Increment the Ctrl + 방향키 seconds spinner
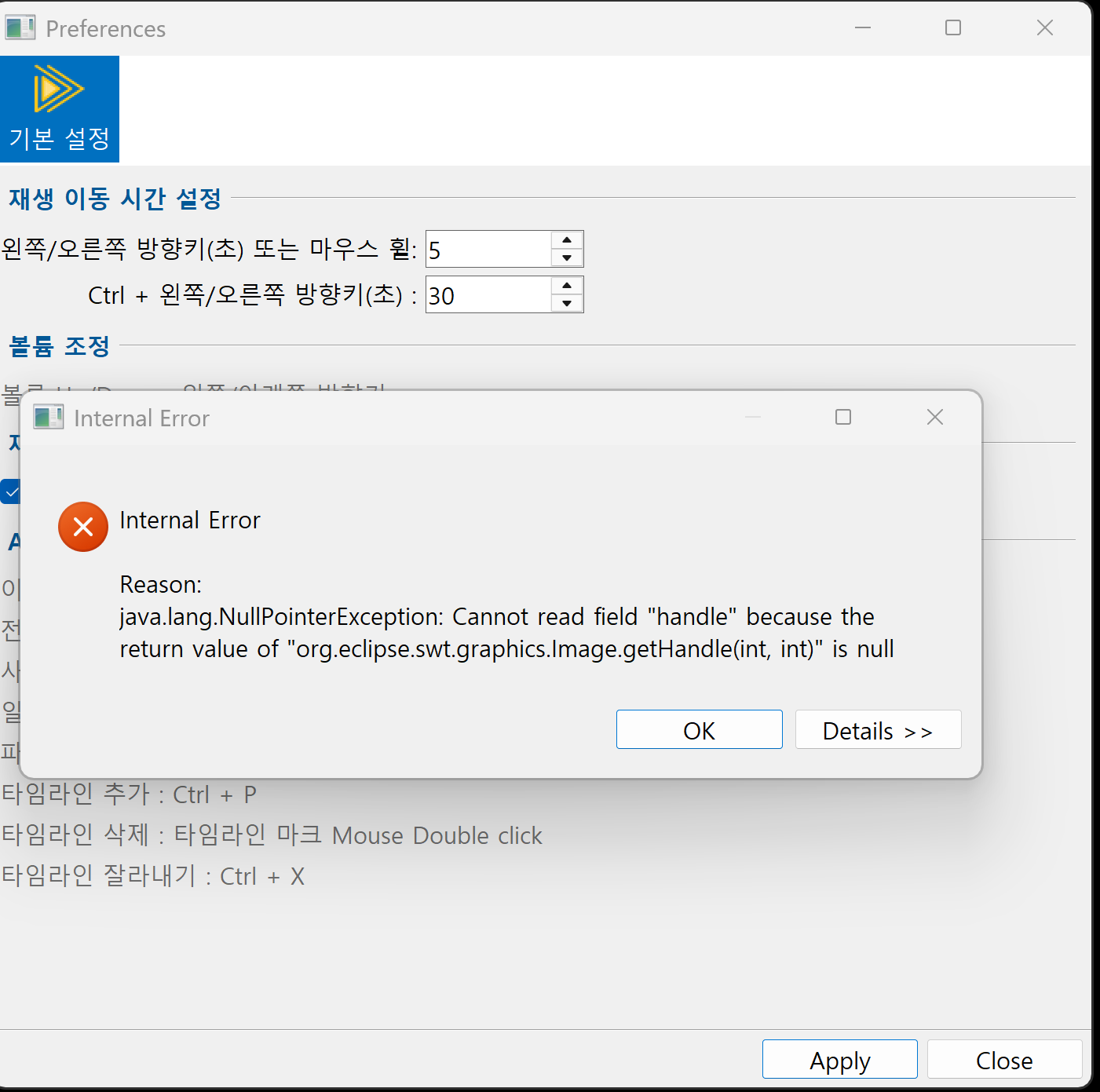The width and height of the screenshot is (1100, 1092). click(x=566, y=286)
